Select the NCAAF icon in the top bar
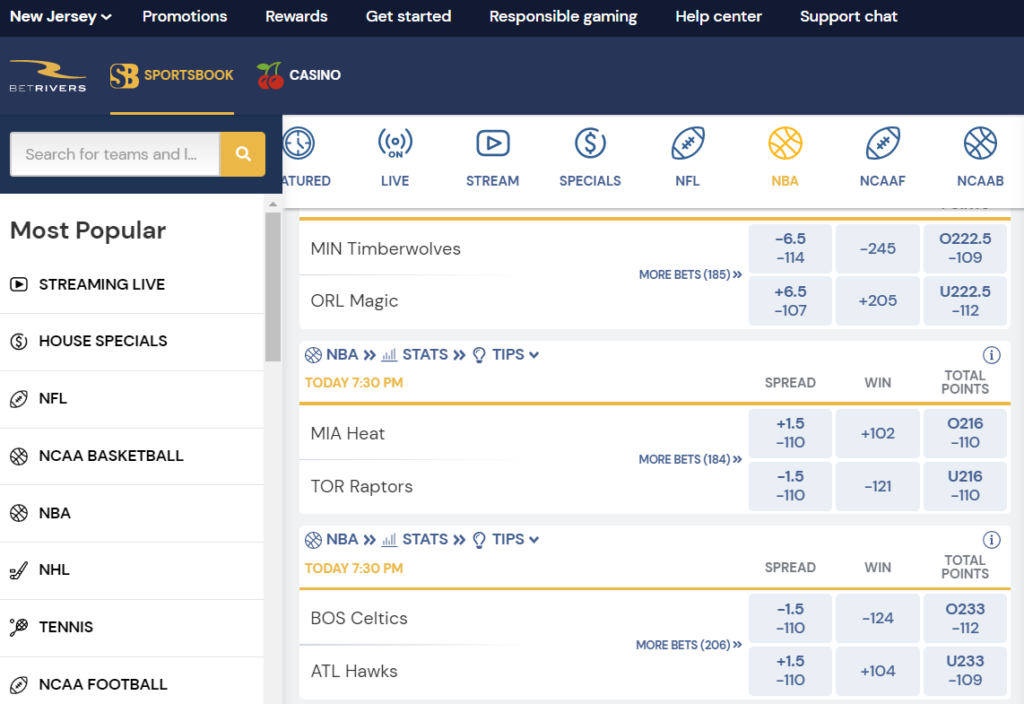 click(882, 143)
